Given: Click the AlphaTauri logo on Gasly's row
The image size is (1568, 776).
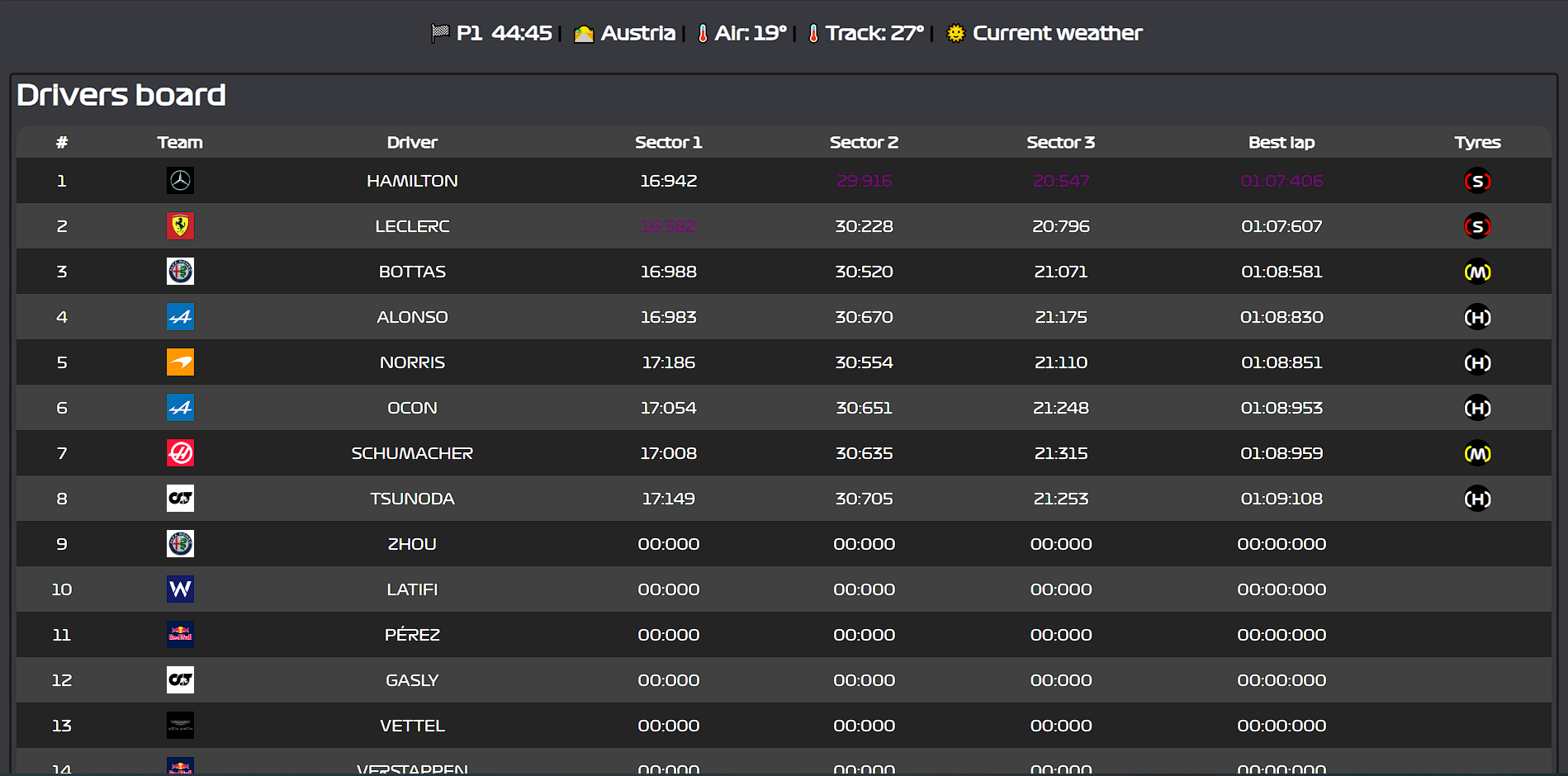Looking at the screenshot, I should click(x=180, y=679).
